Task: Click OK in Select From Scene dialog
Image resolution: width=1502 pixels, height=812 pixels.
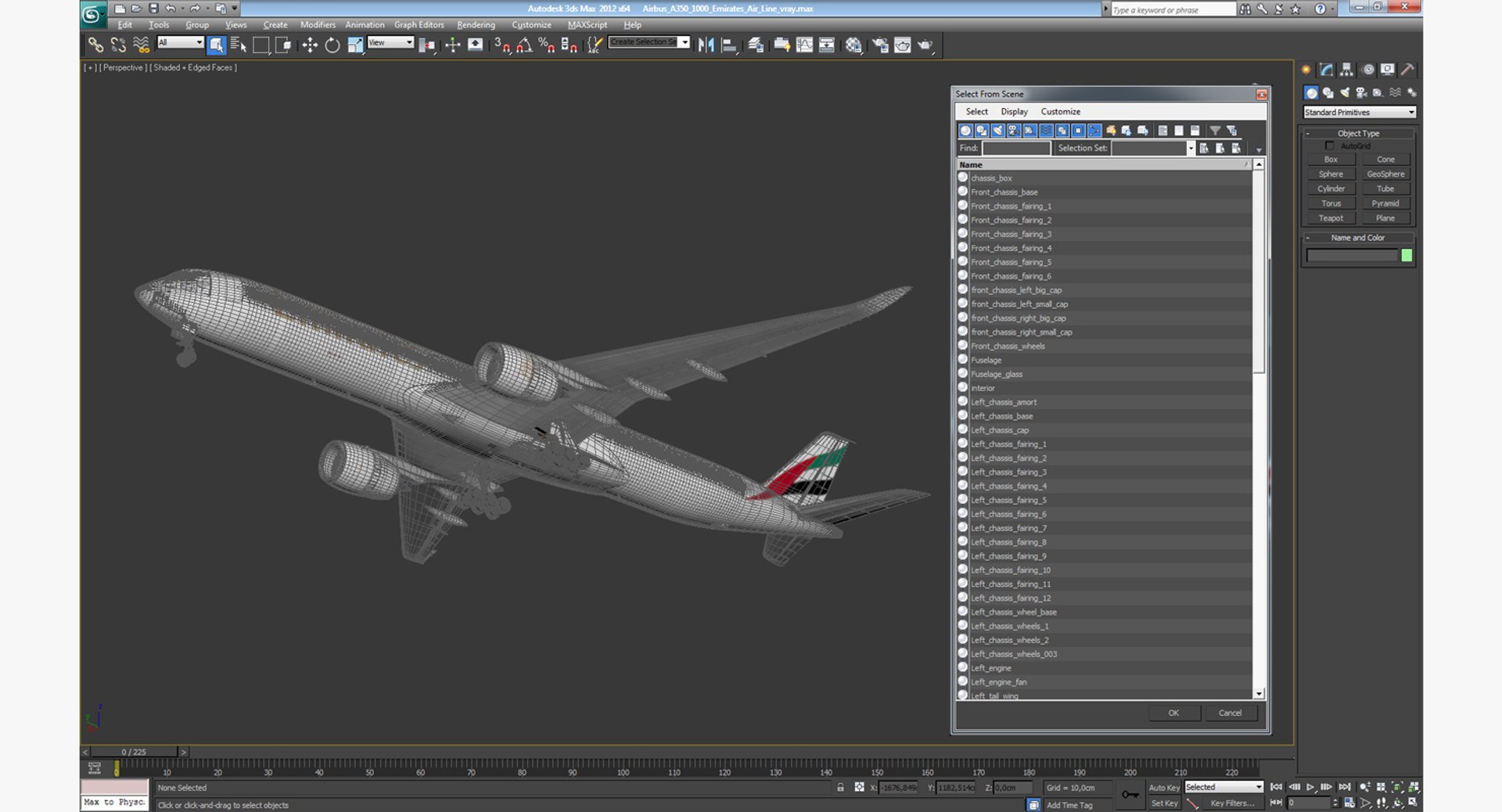Action: tap(1173, 713)
